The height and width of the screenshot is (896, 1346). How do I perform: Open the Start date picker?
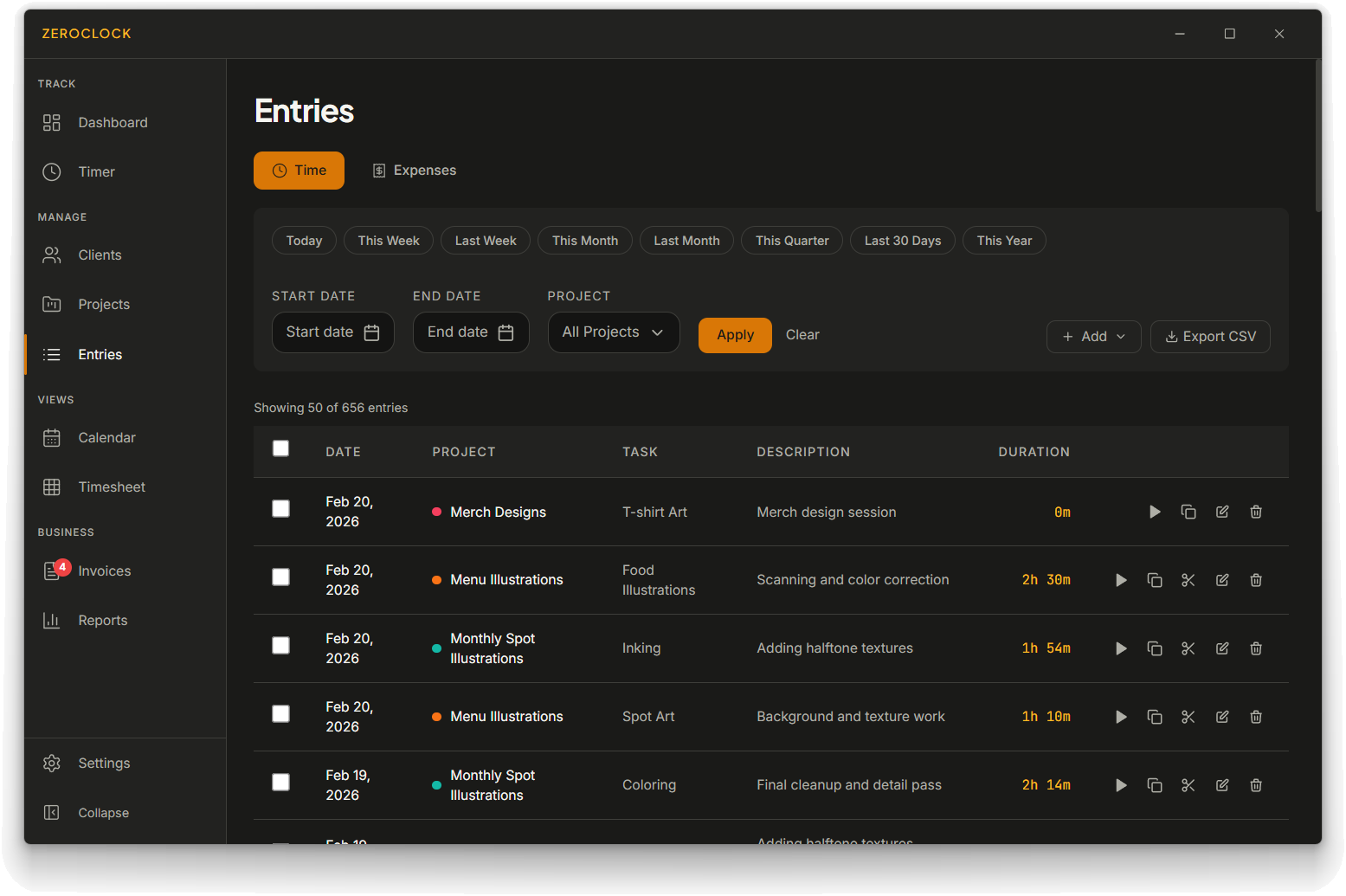tap(332, 332)
